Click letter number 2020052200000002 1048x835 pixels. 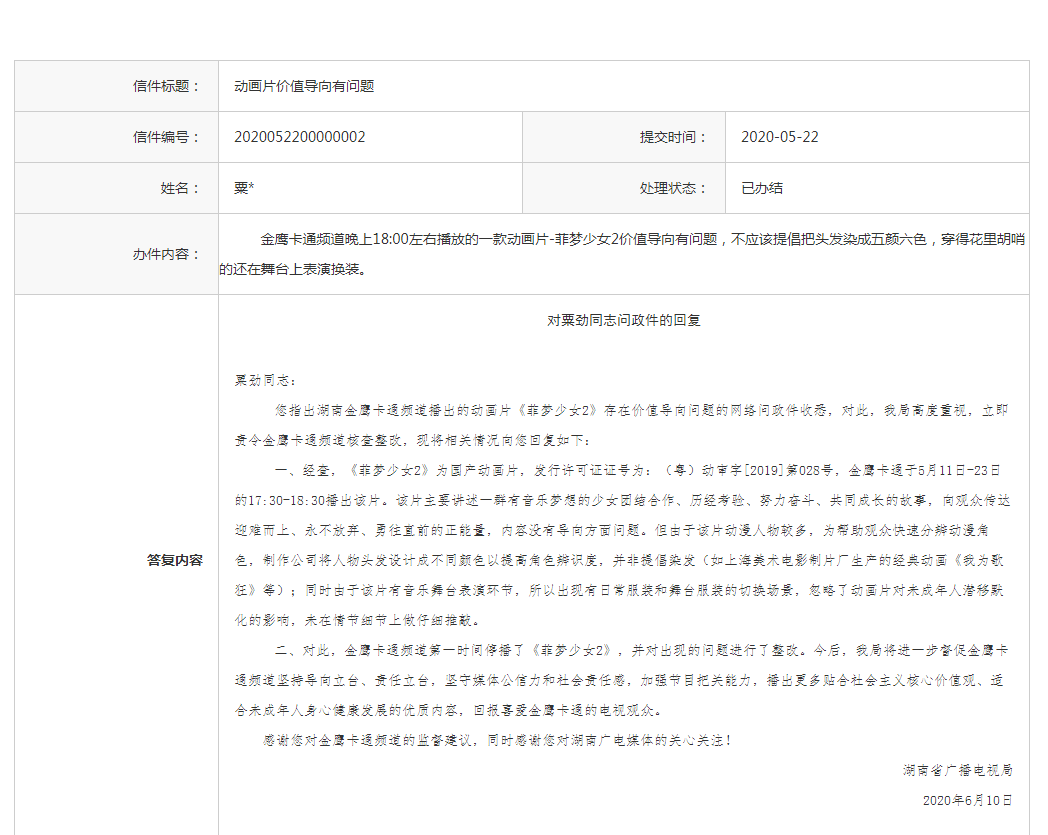point(299,137)
